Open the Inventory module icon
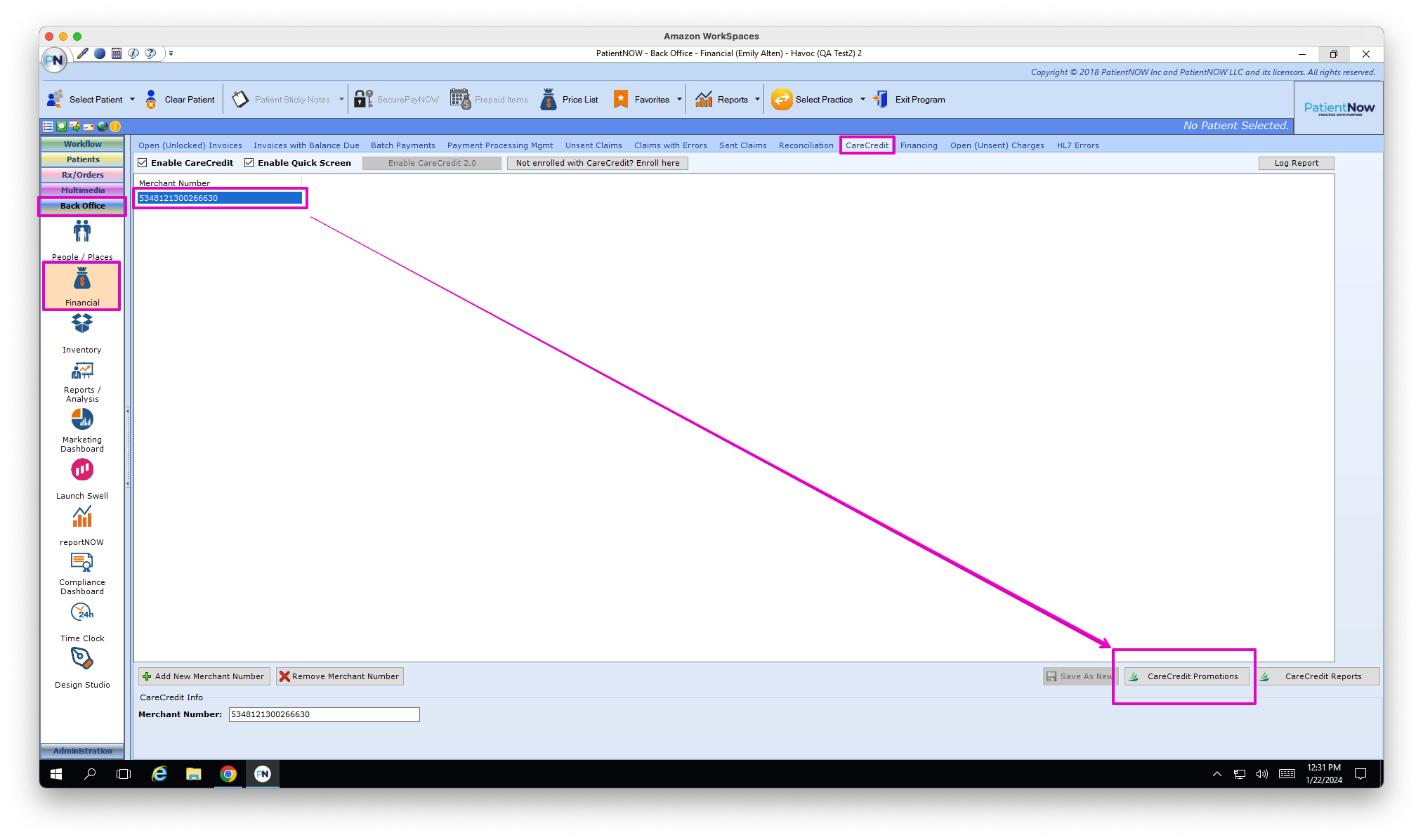Image resolution: width=1423 pixels, height=840 pixels. click(x=82, y=324)
